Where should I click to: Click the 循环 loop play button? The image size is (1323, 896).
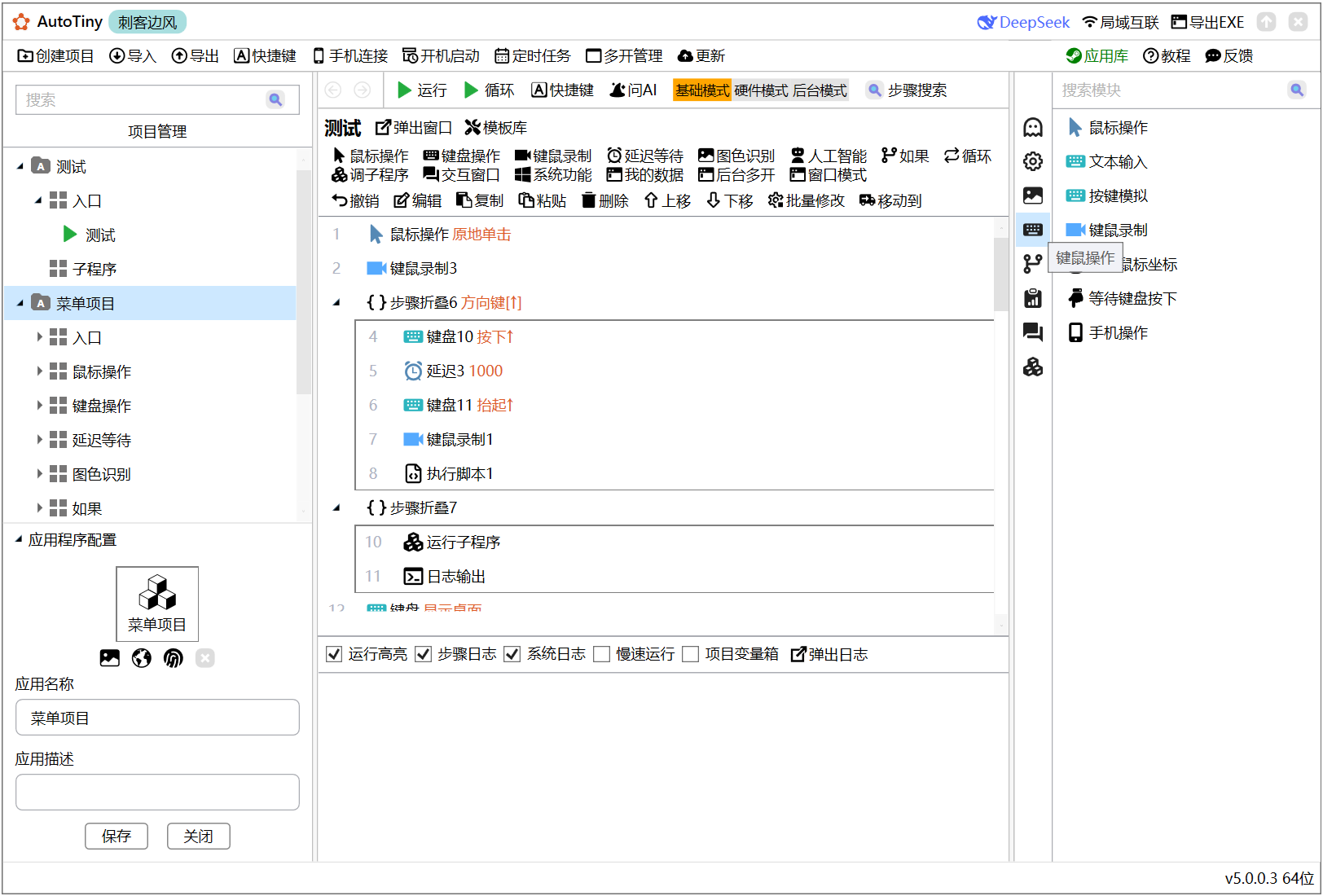(x=489, y=90)
